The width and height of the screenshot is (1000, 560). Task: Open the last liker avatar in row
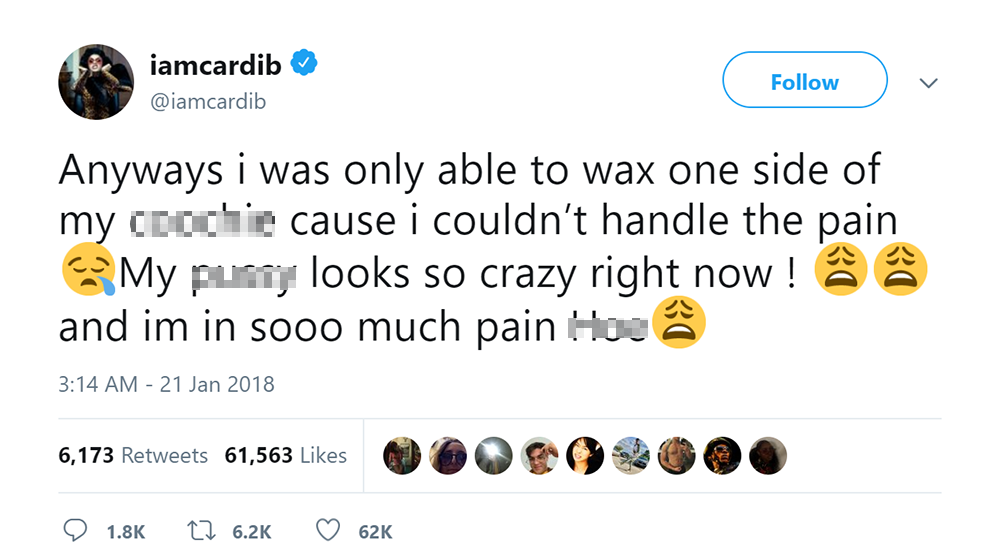pos(768,456)
